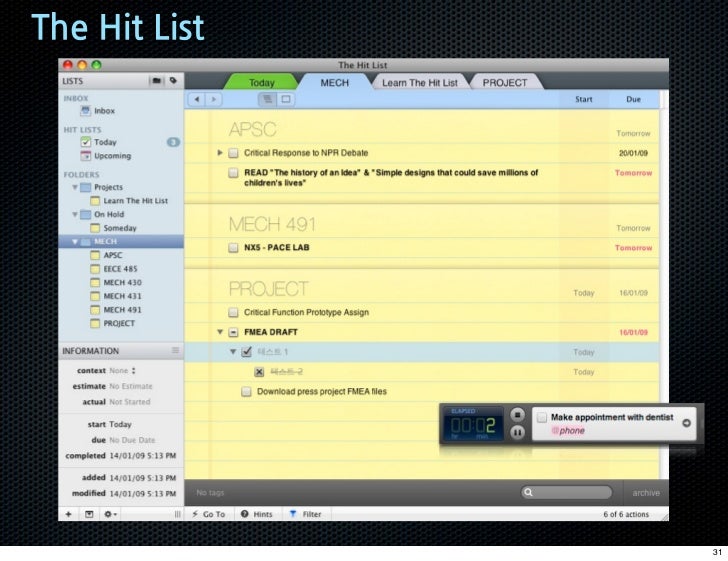Click the search field
The height and width of the screenshot is (561, 728).
click(x=566, y=492)
